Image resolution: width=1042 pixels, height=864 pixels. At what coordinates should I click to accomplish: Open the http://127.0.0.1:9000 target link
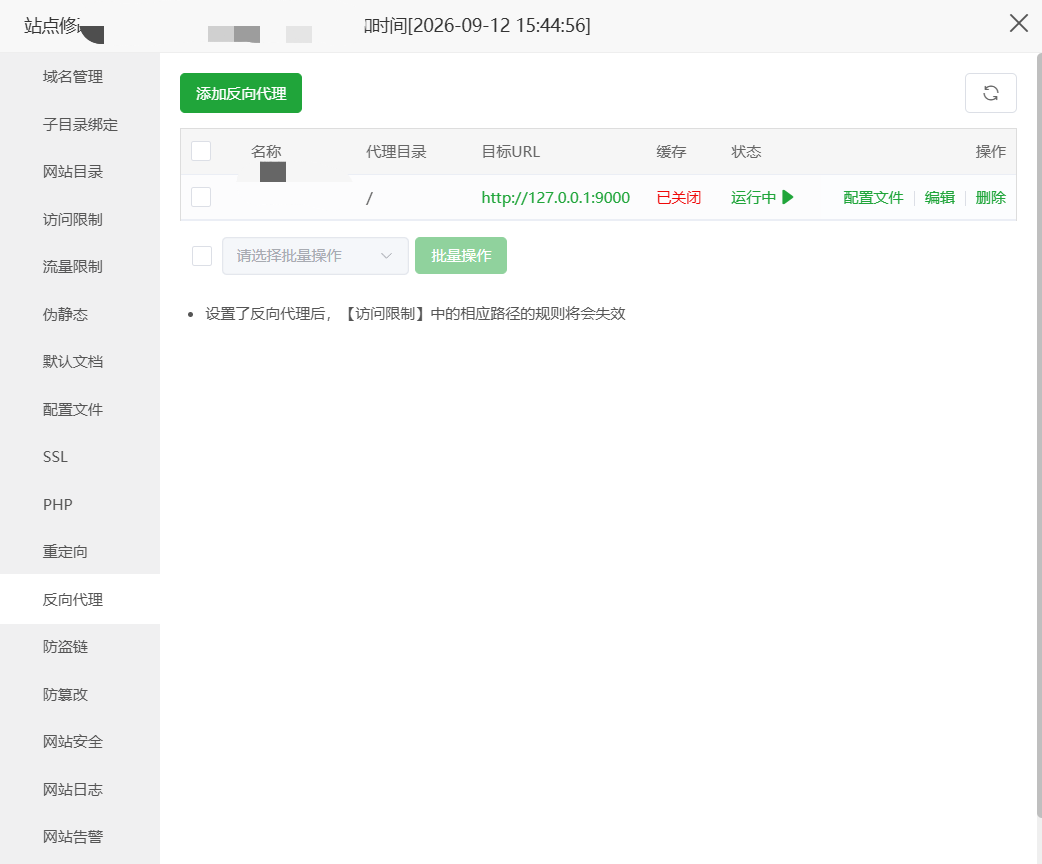556,197
